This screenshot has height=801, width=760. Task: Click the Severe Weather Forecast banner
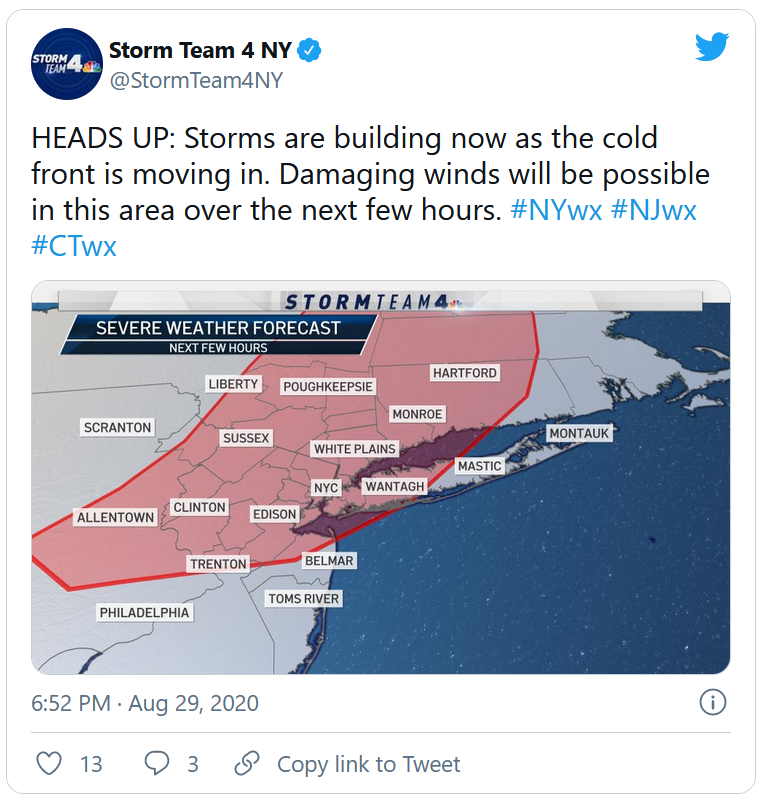pos(219,335)
